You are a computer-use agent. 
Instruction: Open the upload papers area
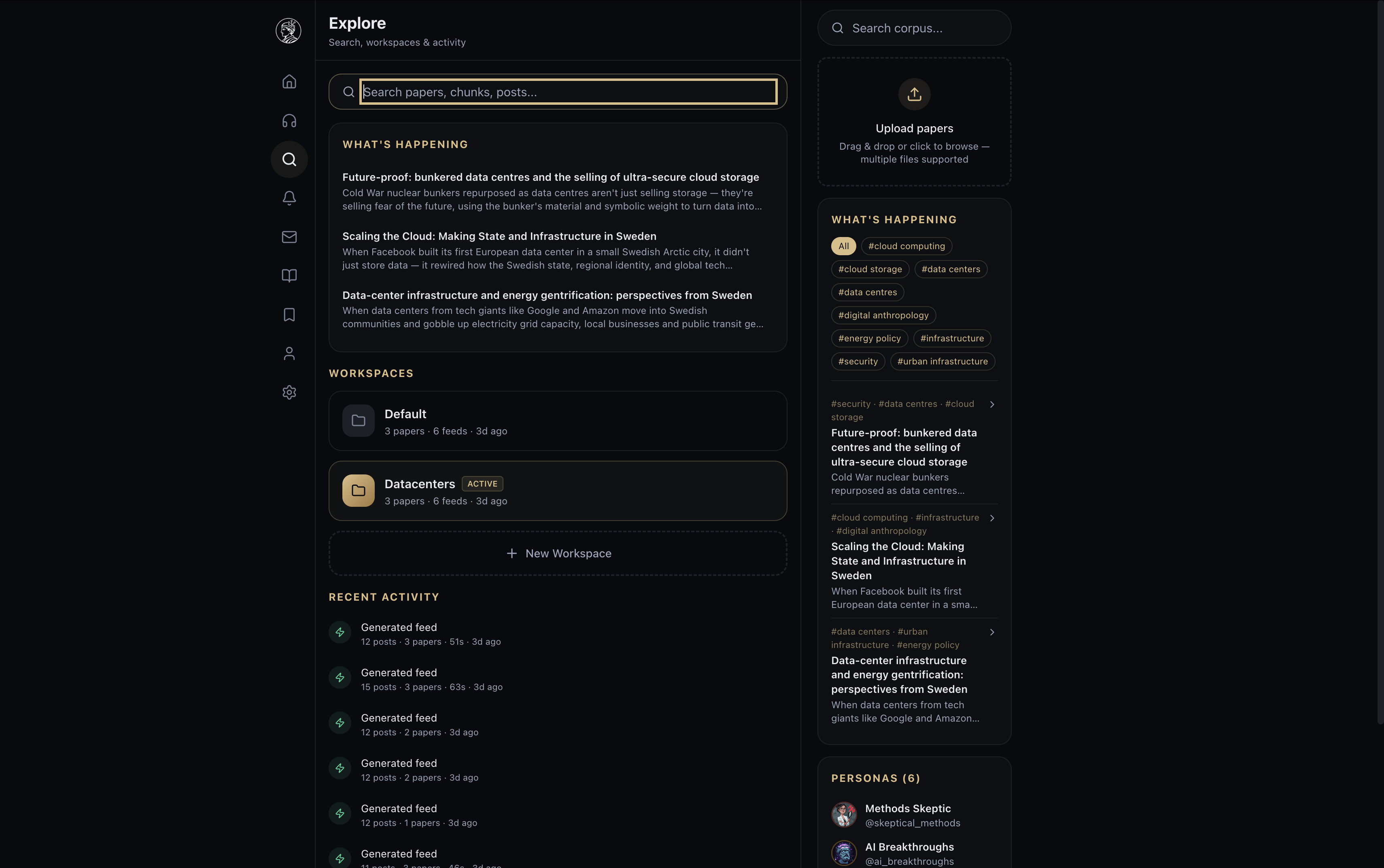[913, 121]
